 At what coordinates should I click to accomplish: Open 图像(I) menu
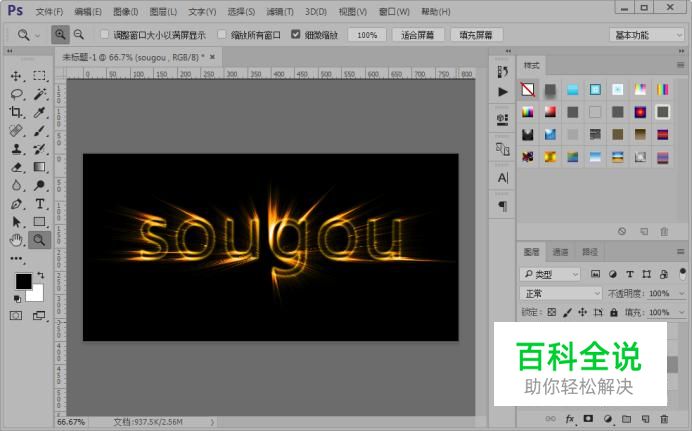click(125, 11)
